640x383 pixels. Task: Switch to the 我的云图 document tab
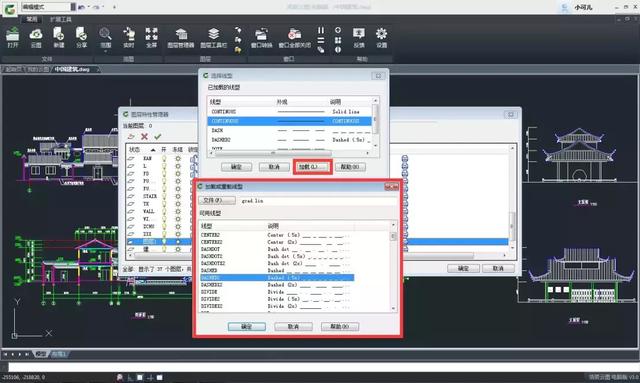[38, 69]
